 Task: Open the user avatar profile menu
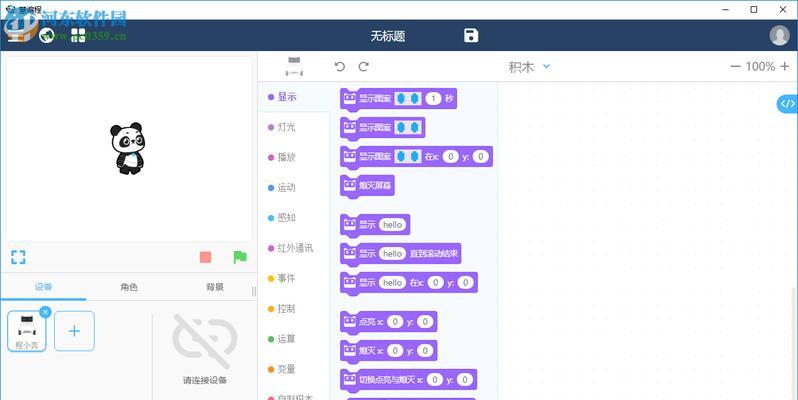779,35
